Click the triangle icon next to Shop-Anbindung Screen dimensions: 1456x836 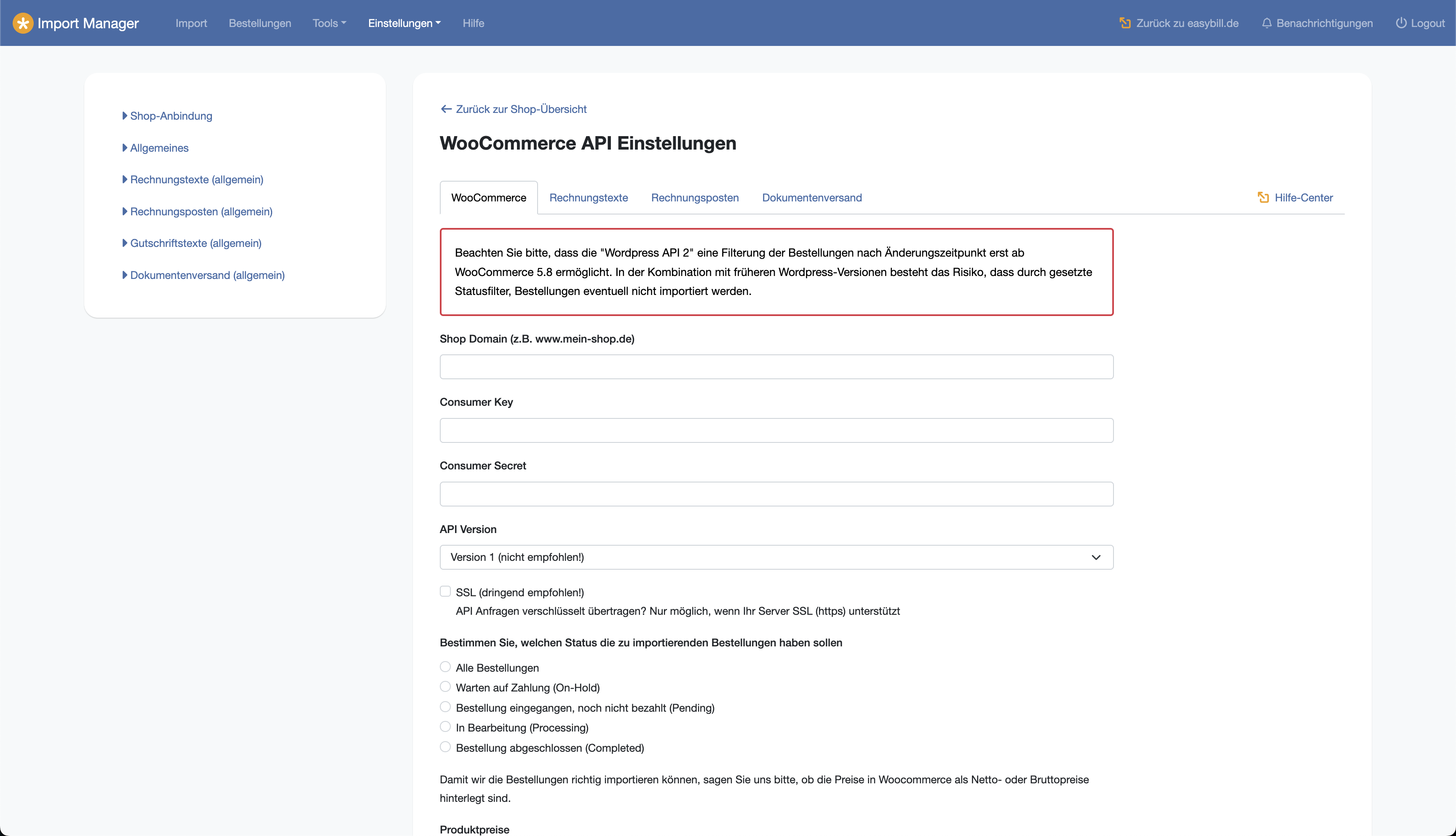125,116
